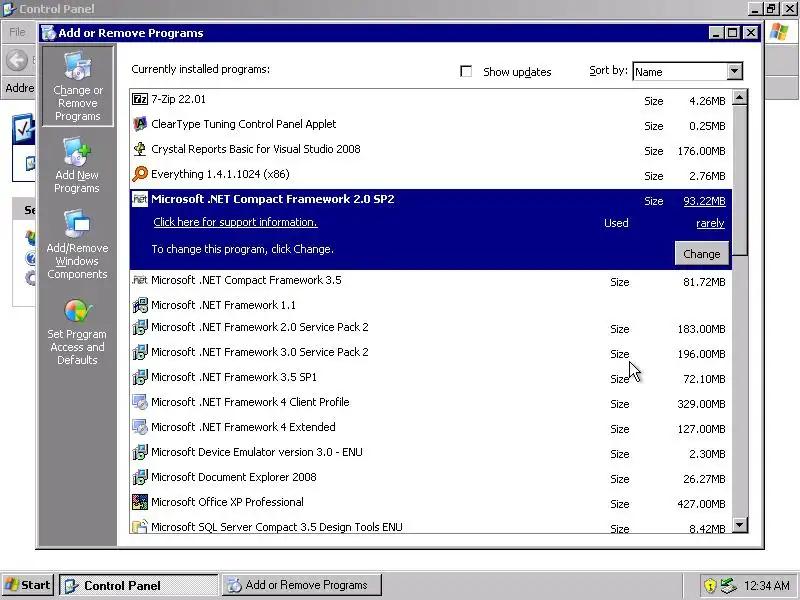Switch to Control Panel taskbar button

(x=139, y=585)
